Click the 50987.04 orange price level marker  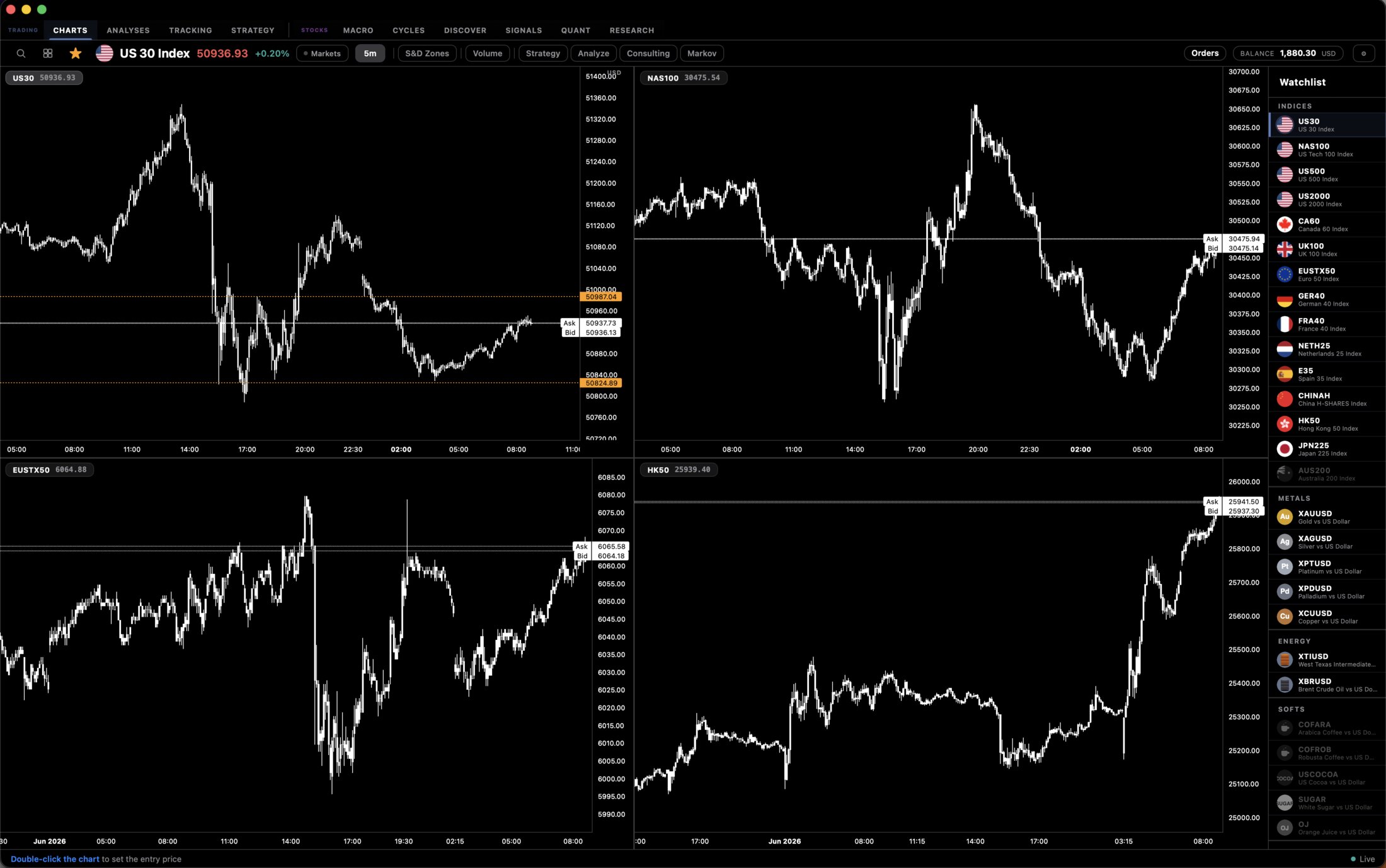(x=601, y=297)
